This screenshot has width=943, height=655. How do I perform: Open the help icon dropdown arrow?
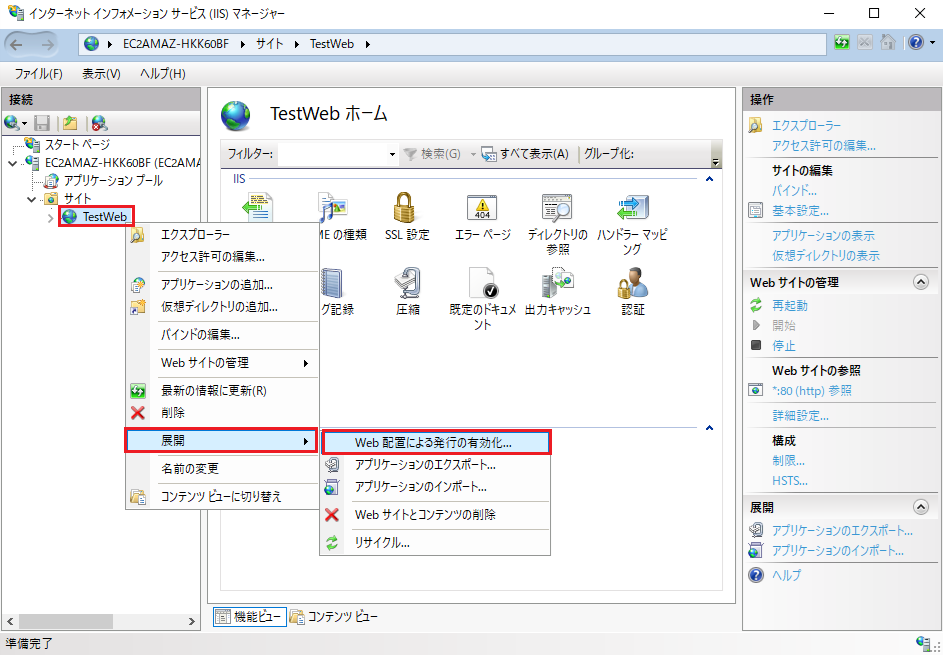(932, 43)
